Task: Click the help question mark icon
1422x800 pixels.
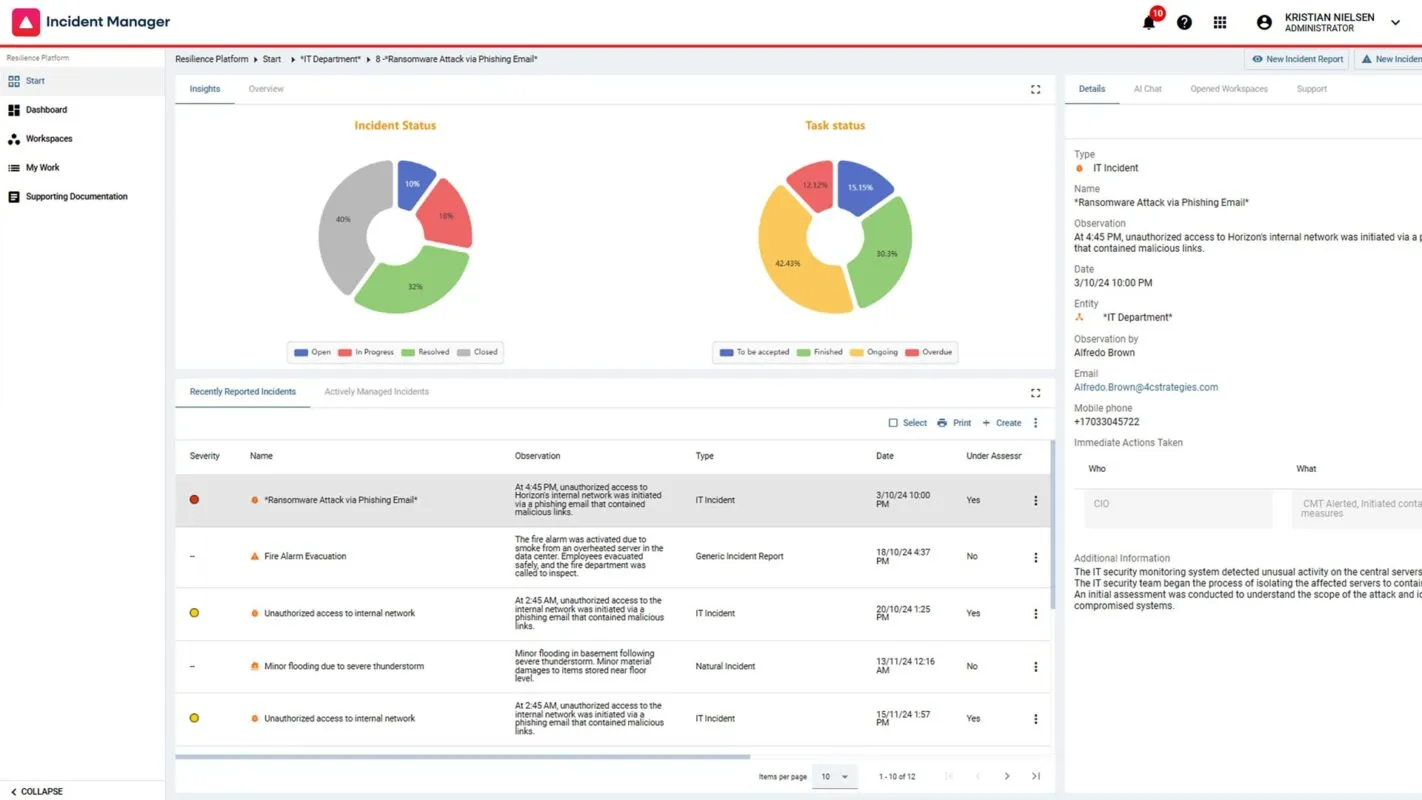Action: click(1184, 22)
